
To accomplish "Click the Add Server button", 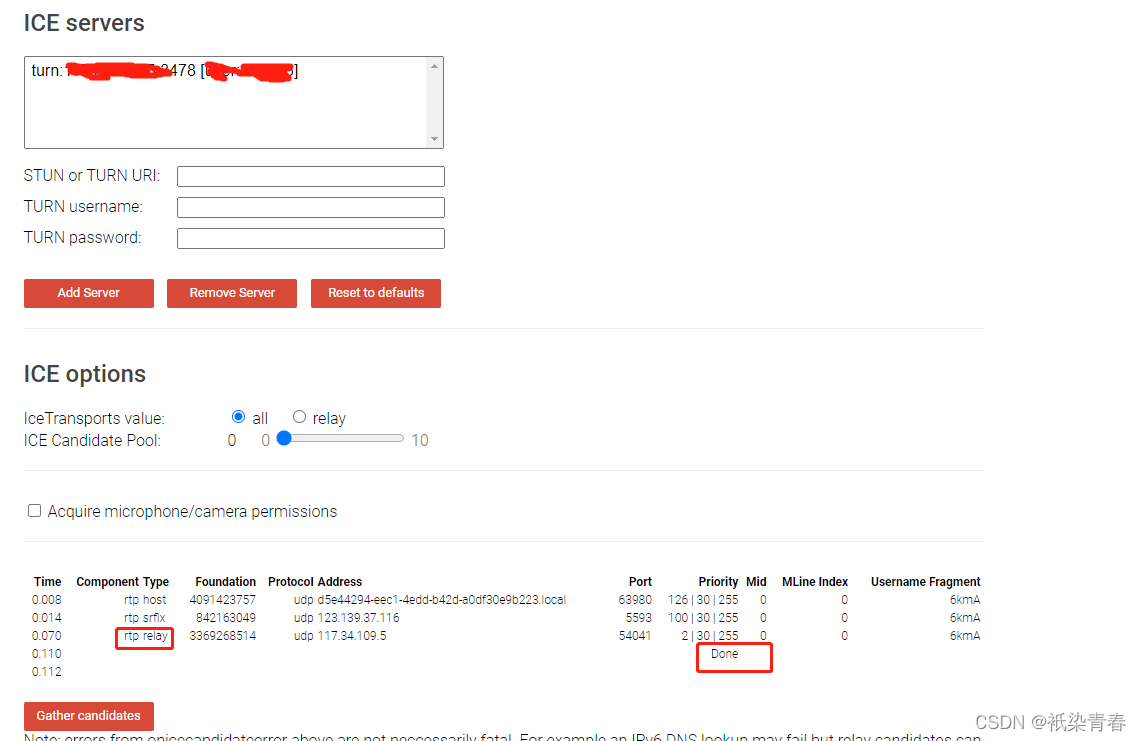I will pos(88,293).
